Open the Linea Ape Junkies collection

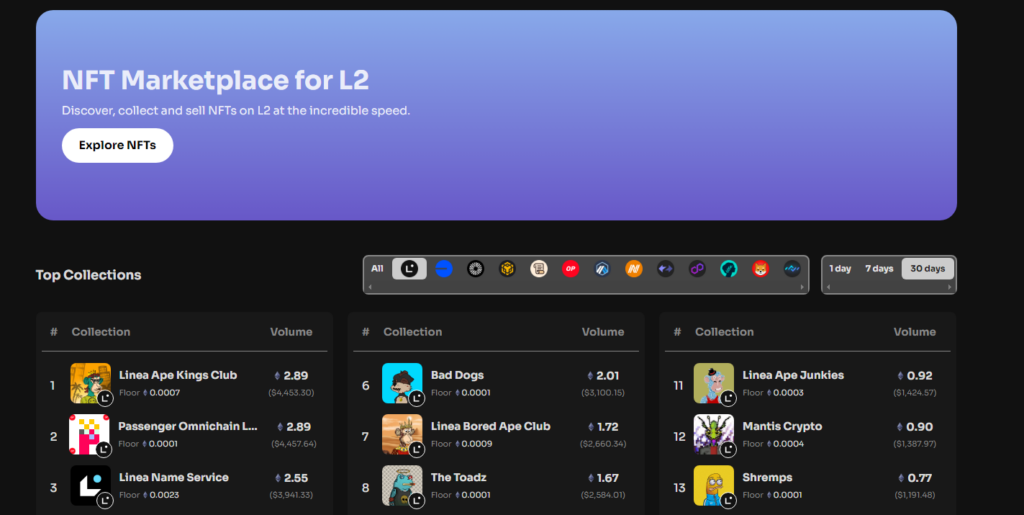793,375
